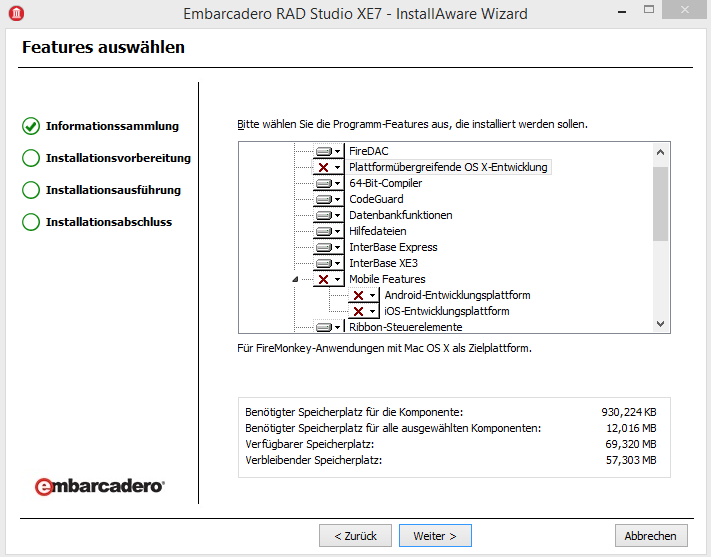Close the InstallAware Wizard window
Screen dimensions: 711x557
(685, 10)
